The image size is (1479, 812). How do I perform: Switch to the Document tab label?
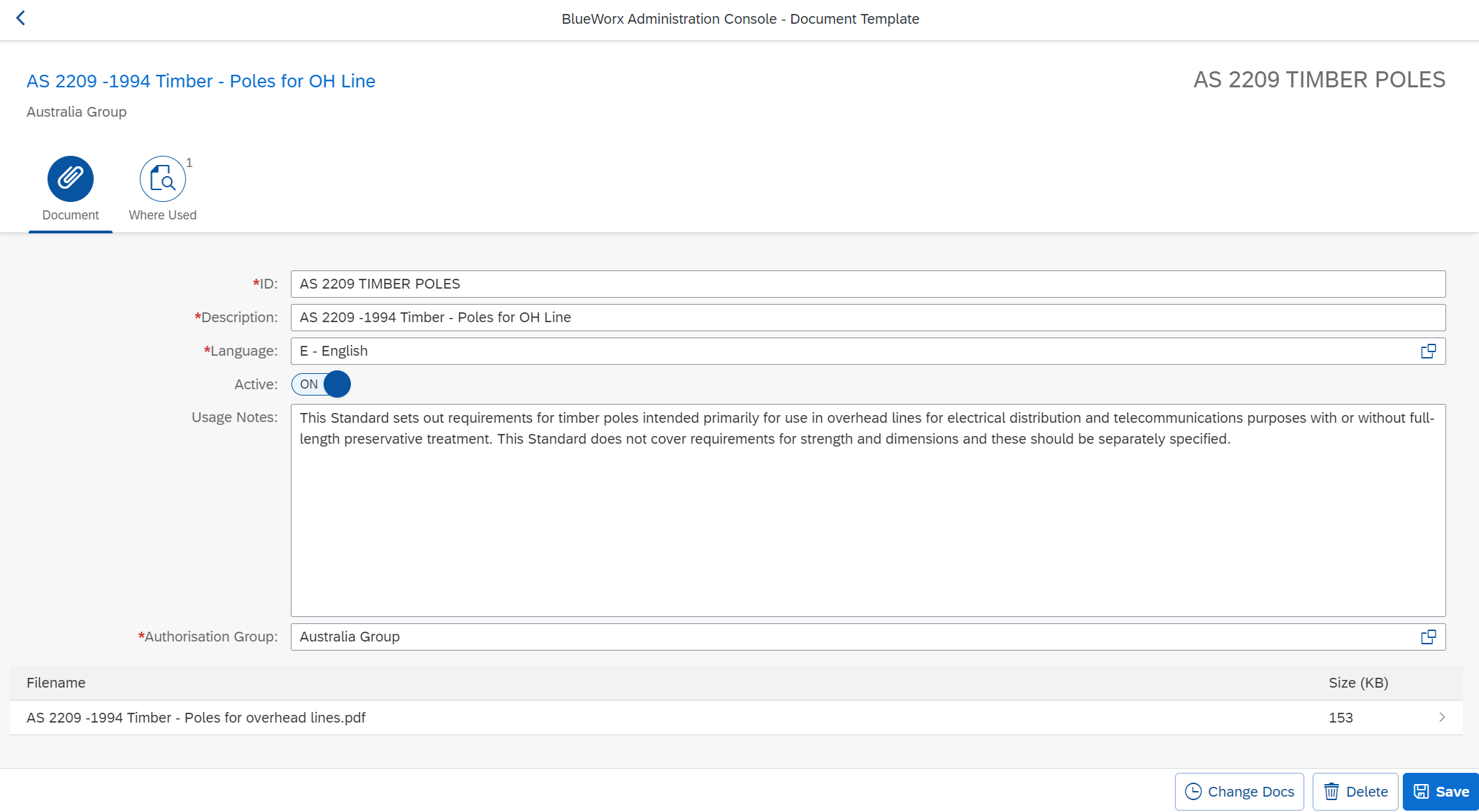(x=71, y=215)
